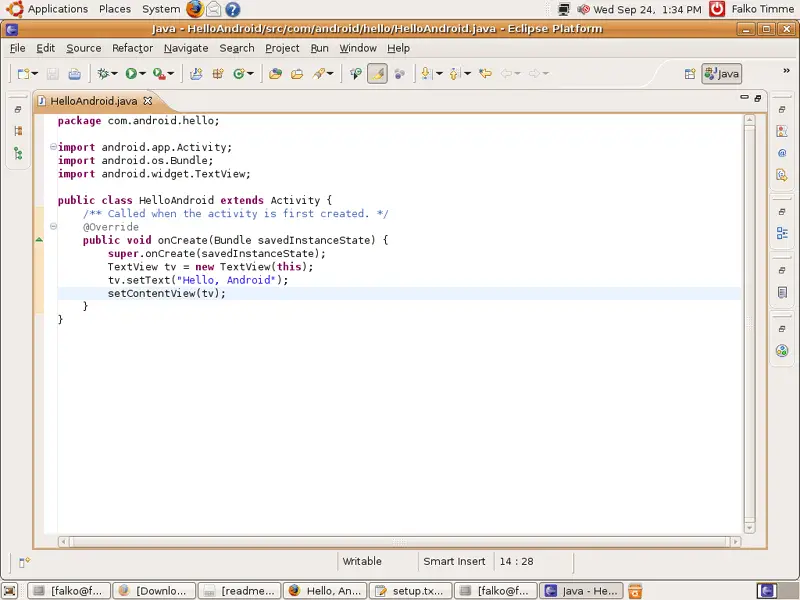Open the Applications menu in top panel

58,9
